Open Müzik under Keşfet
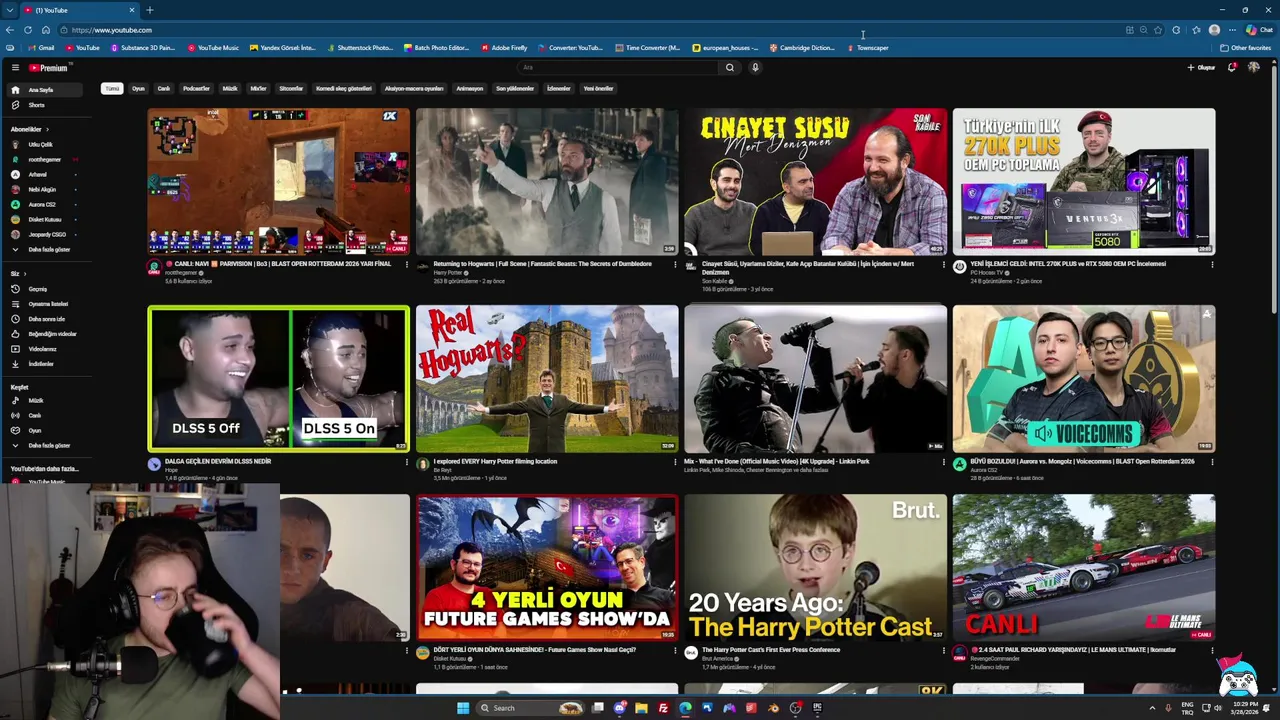The height and width of the screenshot is (720, 1280). tap(36, 400)
